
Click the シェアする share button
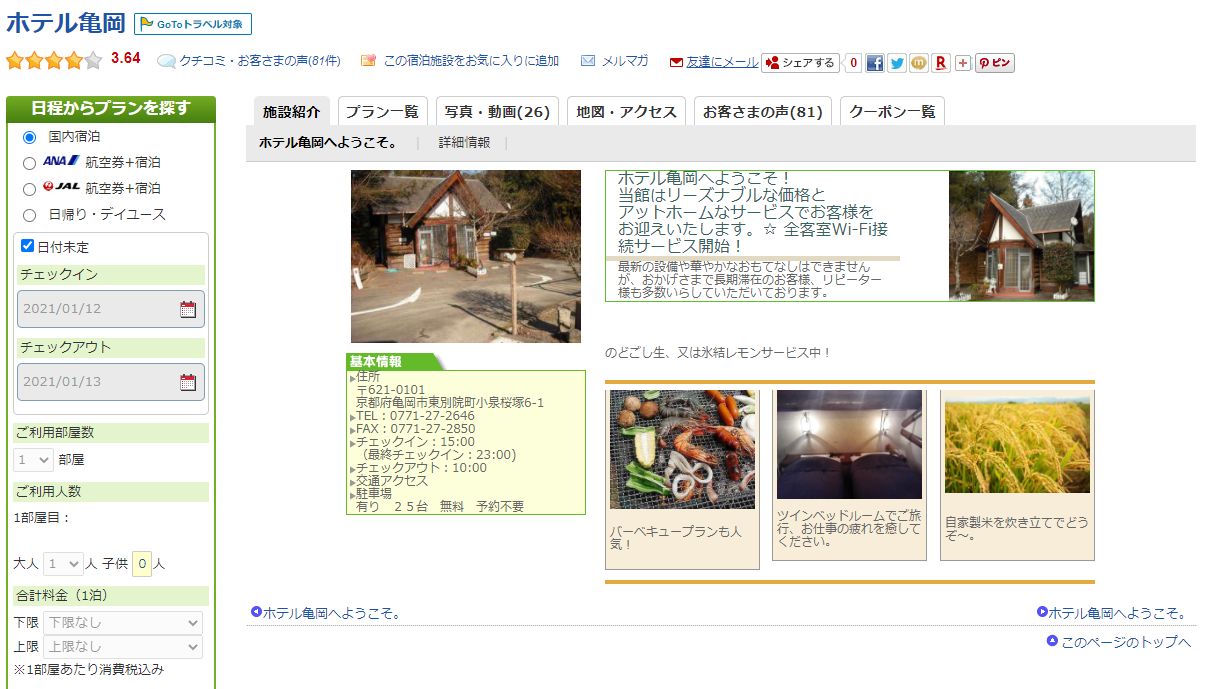pos(799,63)
